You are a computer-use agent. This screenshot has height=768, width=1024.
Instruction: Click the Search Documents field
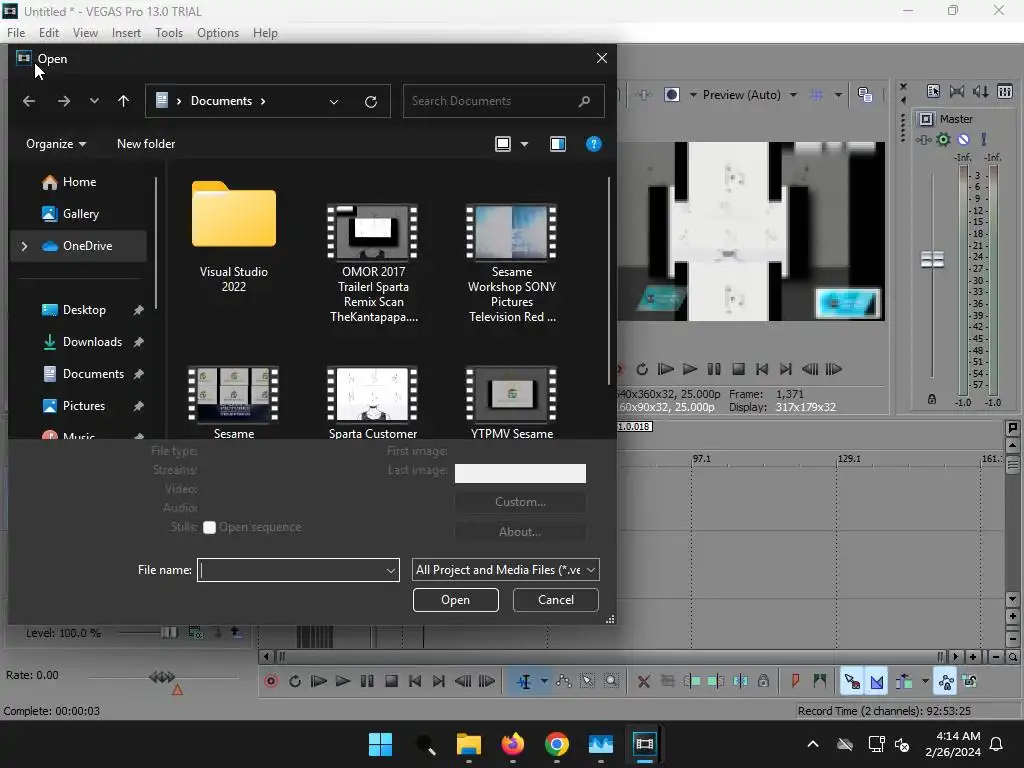point(504,101)
